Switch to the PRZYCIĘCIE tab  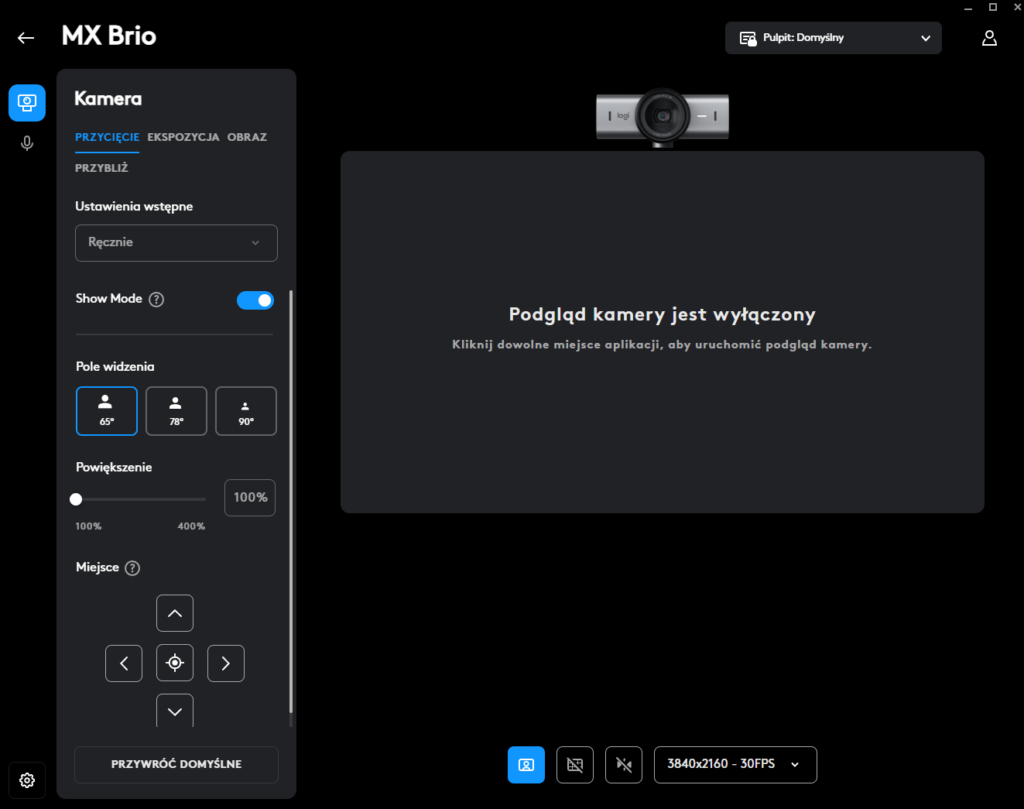[107, 137]
